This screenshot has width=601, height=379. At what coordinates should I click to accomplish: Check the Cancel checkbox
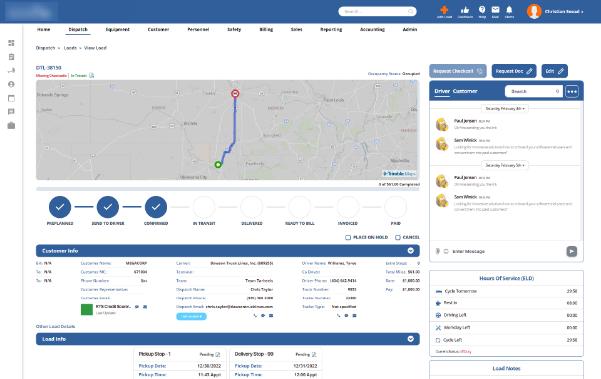coord(398,237)
